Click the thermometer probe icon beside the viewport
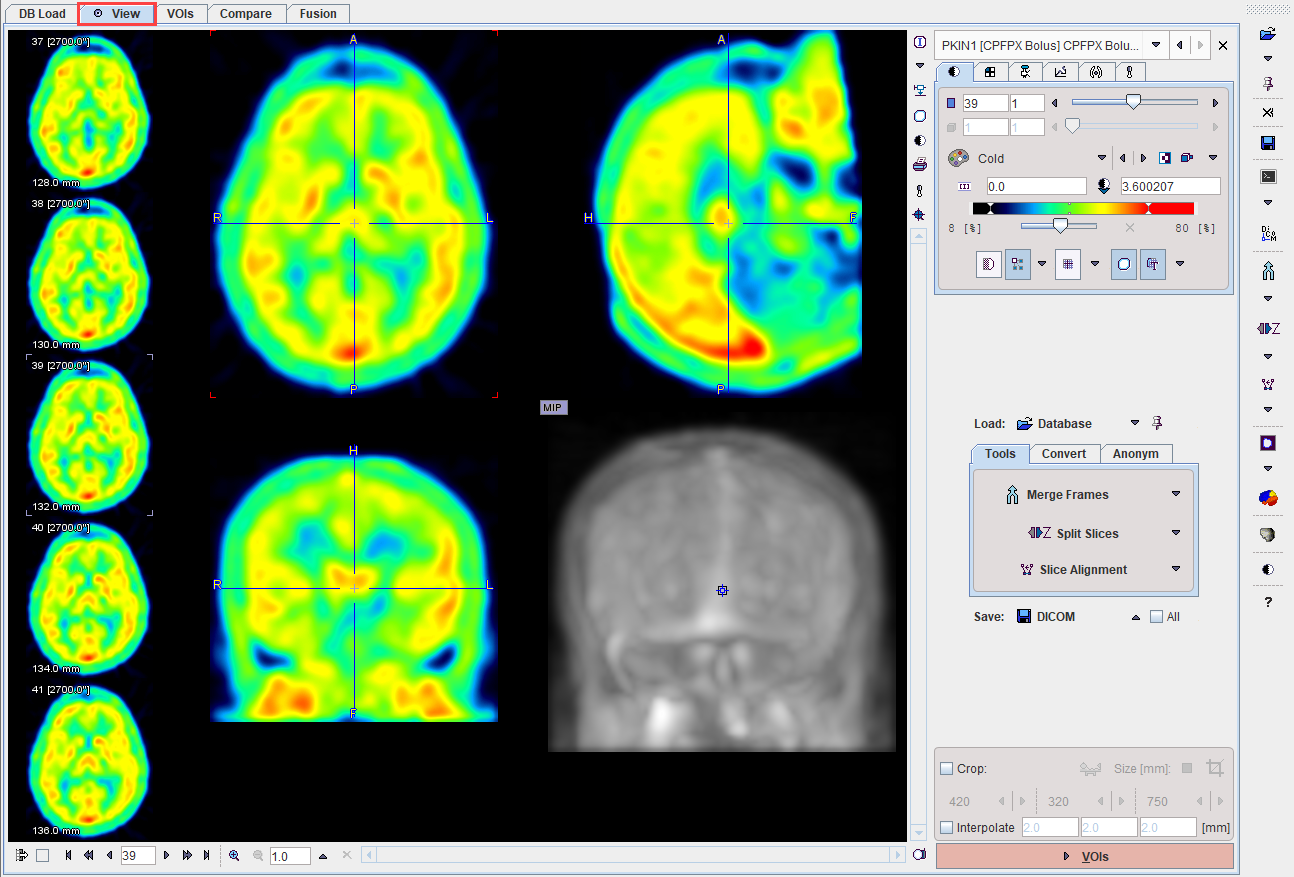Image resolution: width=1294 pixels, height=877 pixels. click(920, 190)
